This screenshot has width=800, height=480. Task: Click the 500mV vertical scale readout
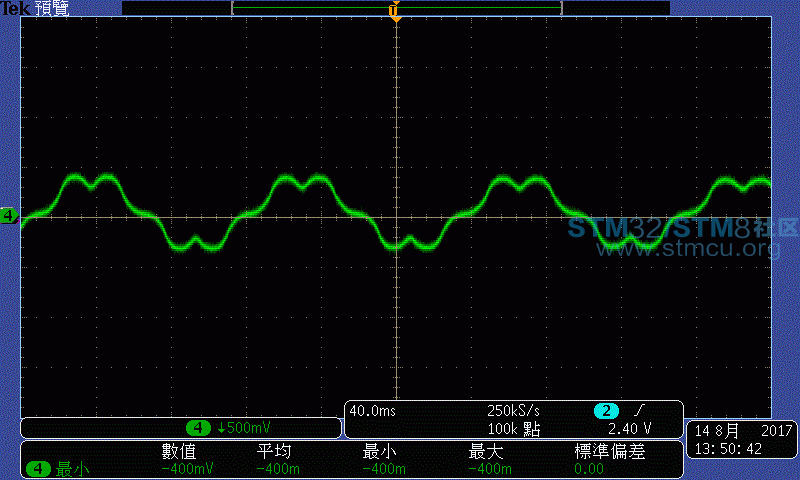pyautogui.click(x=244, y=427)
